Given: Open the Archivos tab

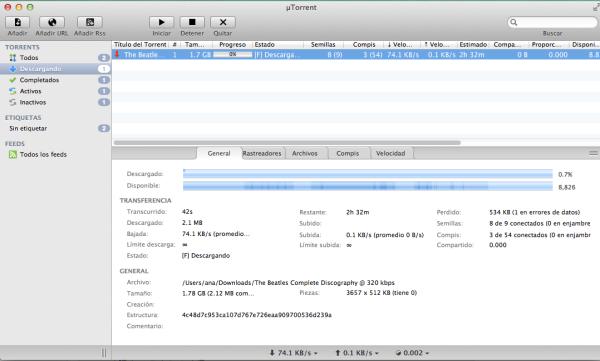Looking at the screenshot, I should (x=305, y=153).
